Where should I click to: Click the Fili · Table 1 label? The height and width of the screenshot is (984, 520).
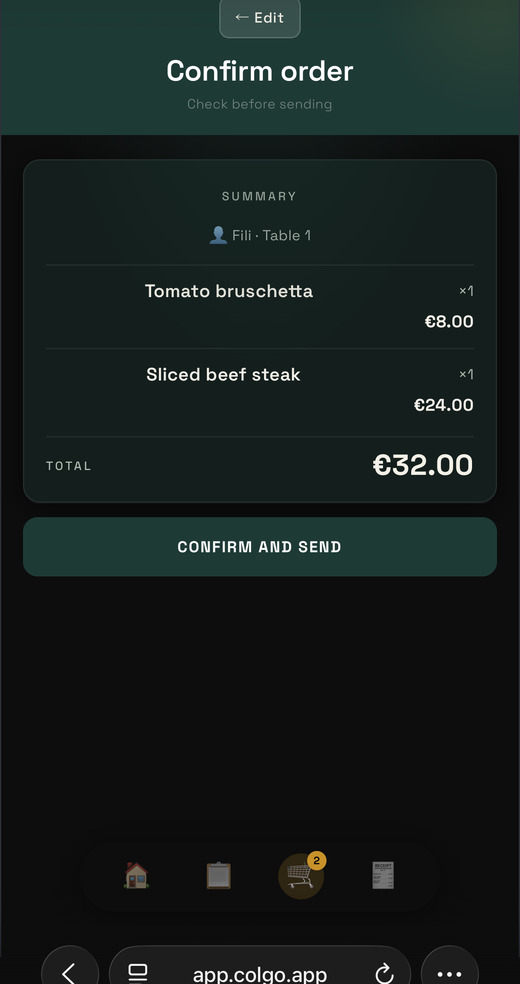tap(272, 235)
